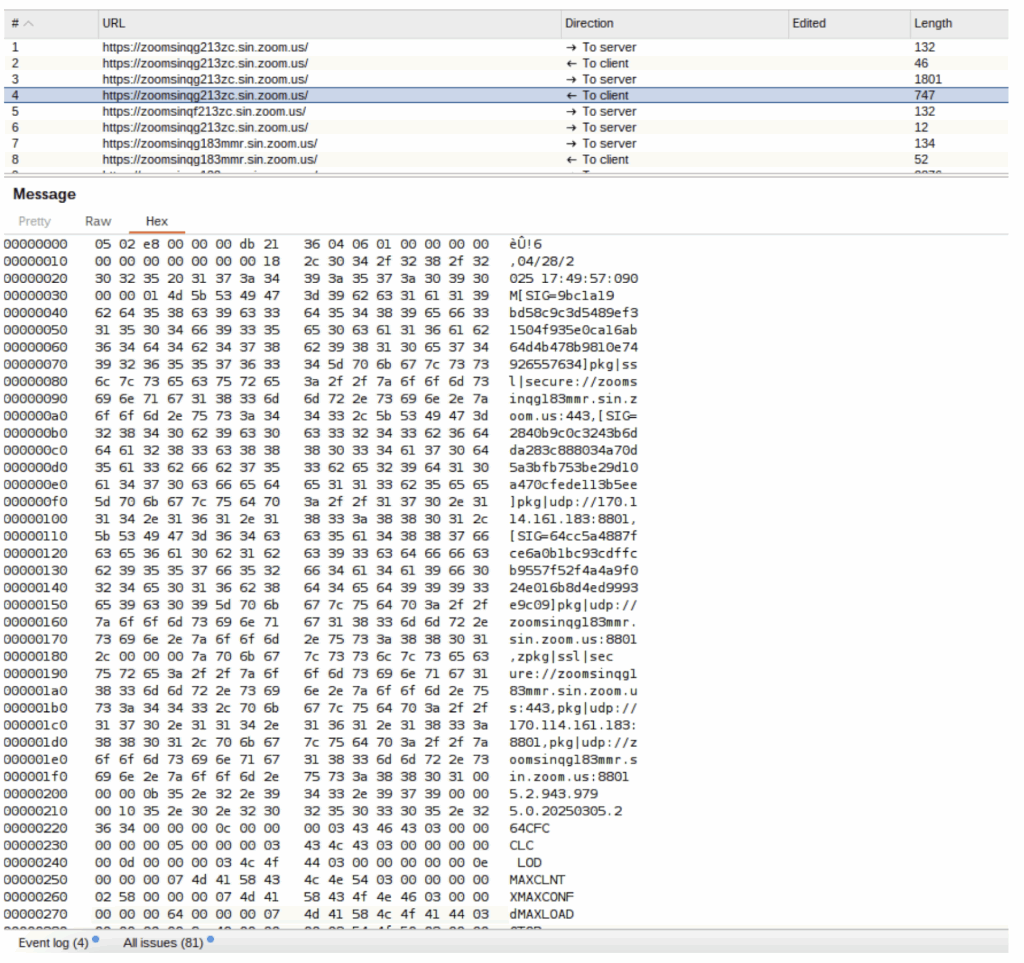This screenshot has height=963, width=1024.
Task: Click ASCII text 'dMAXLOAD'
Action: [x=541, y=914]
